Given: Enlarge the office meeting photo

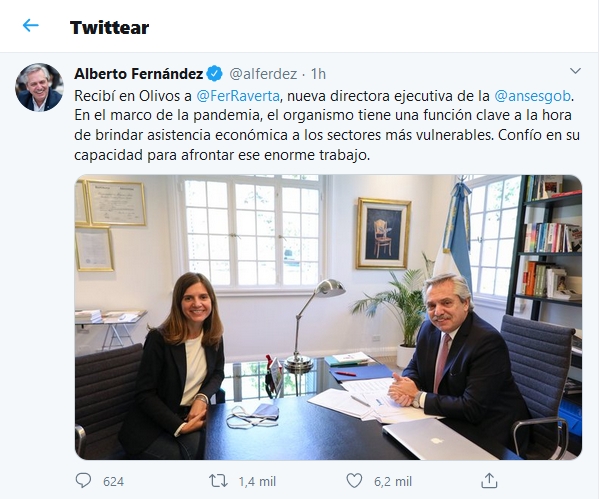Looking at the screenshot, I should [328, 317].
